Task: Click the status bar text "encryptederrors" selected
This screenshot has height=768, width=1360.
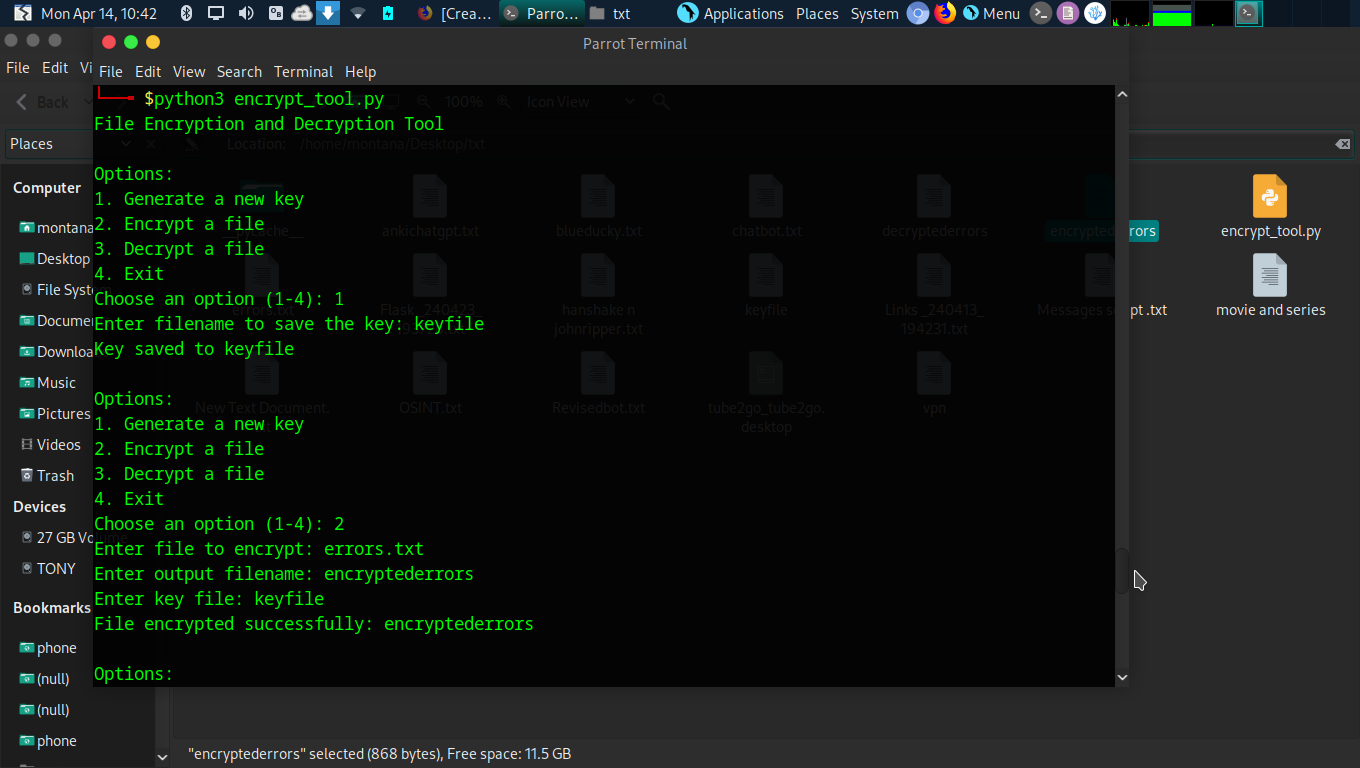Action: 379,754
